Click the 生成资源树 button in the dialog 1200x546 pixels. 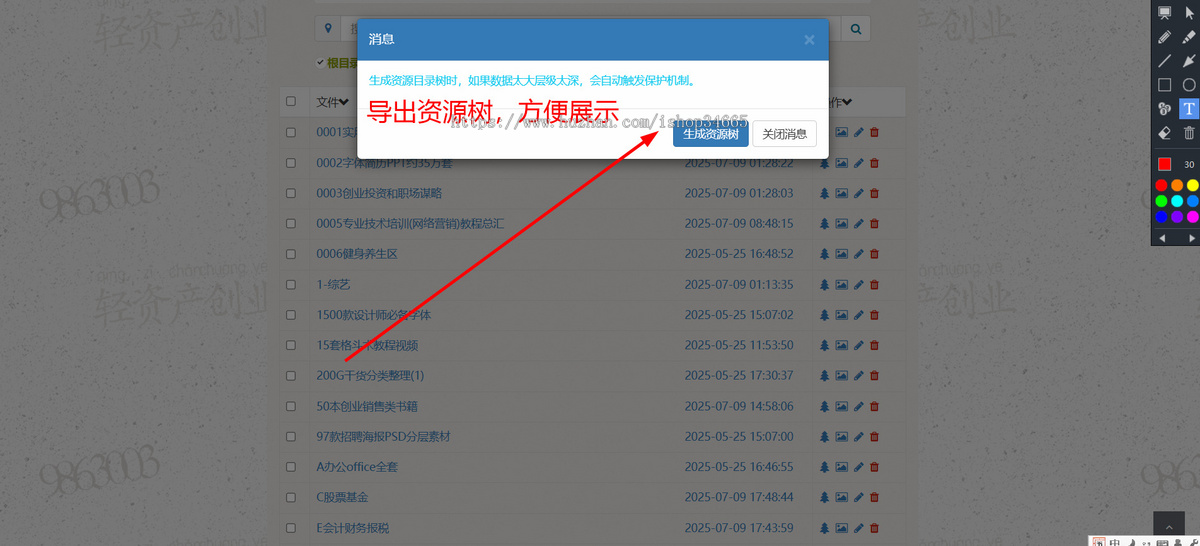point(710,134)
